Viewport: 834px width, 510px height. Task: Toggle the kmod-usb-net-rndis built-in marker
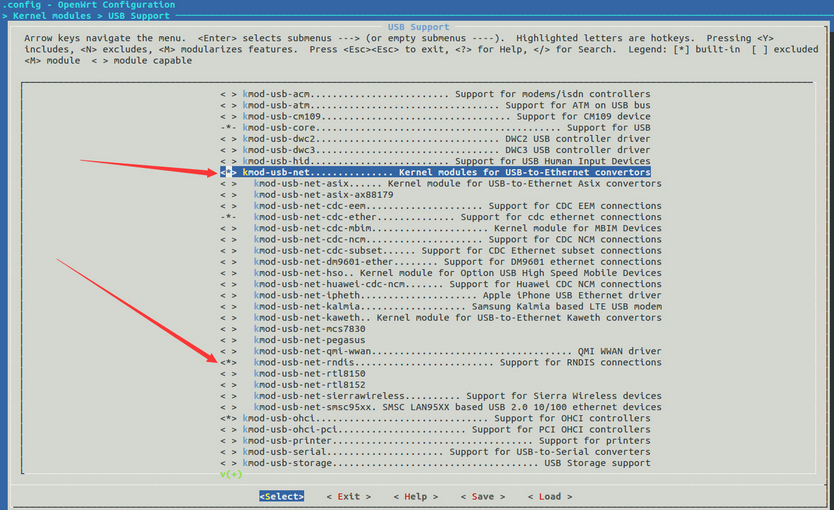tap(228, 362)
